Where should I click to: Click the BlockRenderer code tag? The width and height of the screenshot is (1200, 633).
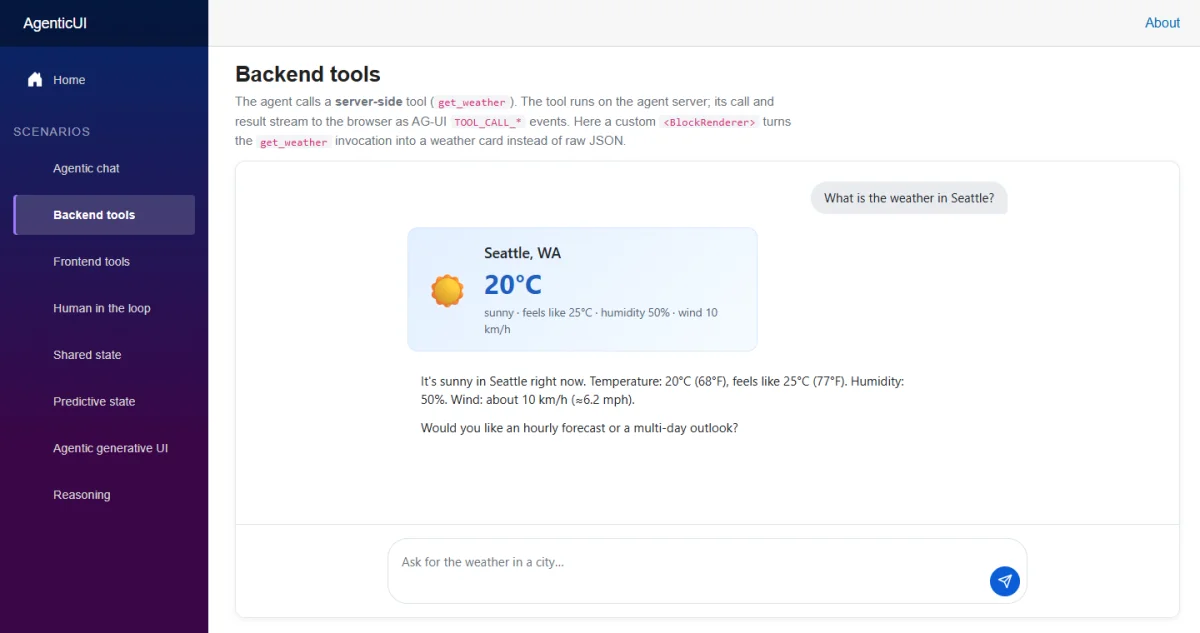tap(709, 122)
